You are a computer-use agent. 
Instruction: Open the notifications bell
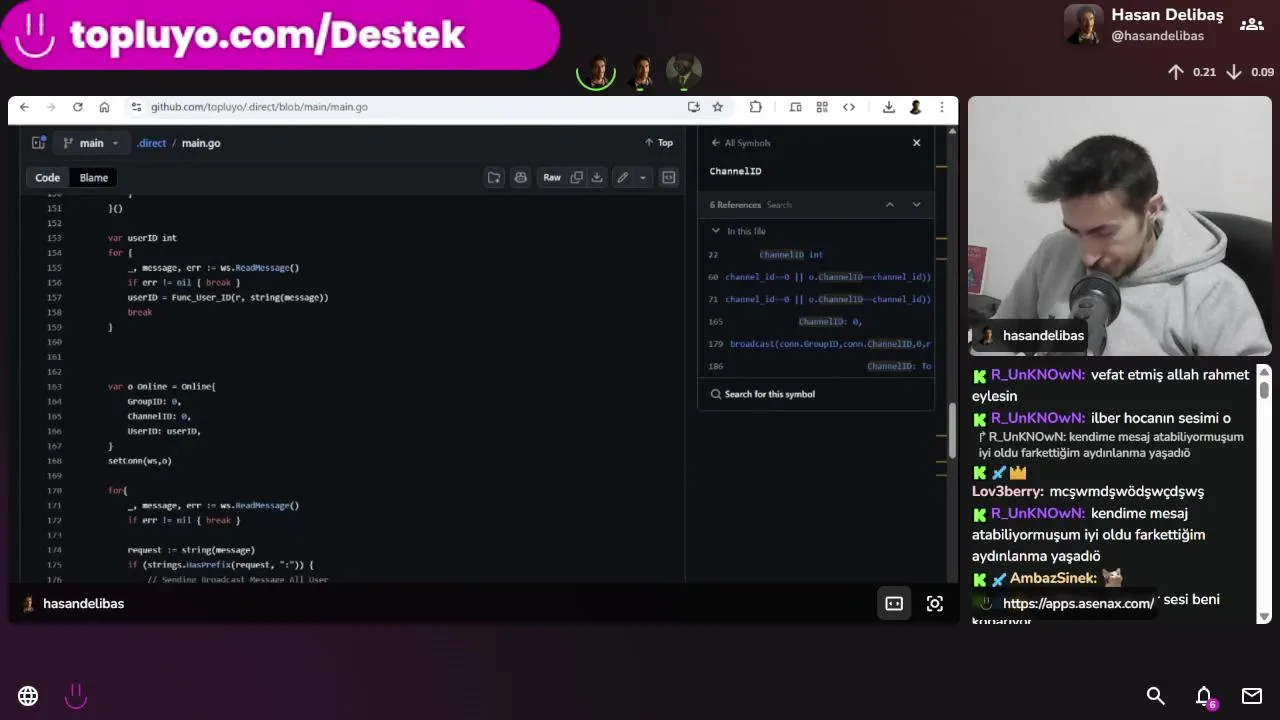point(1204,696)
